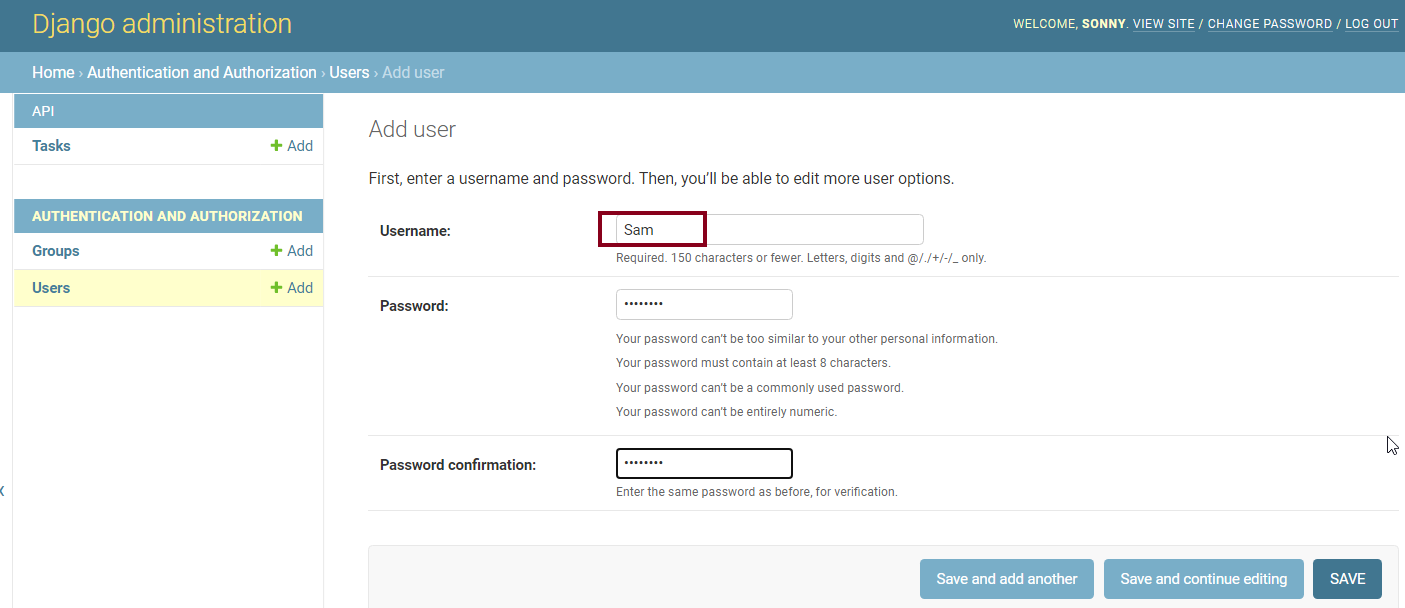Click the Save and continue editing button
1405x608 pixels.
[x=1203, y=579]
